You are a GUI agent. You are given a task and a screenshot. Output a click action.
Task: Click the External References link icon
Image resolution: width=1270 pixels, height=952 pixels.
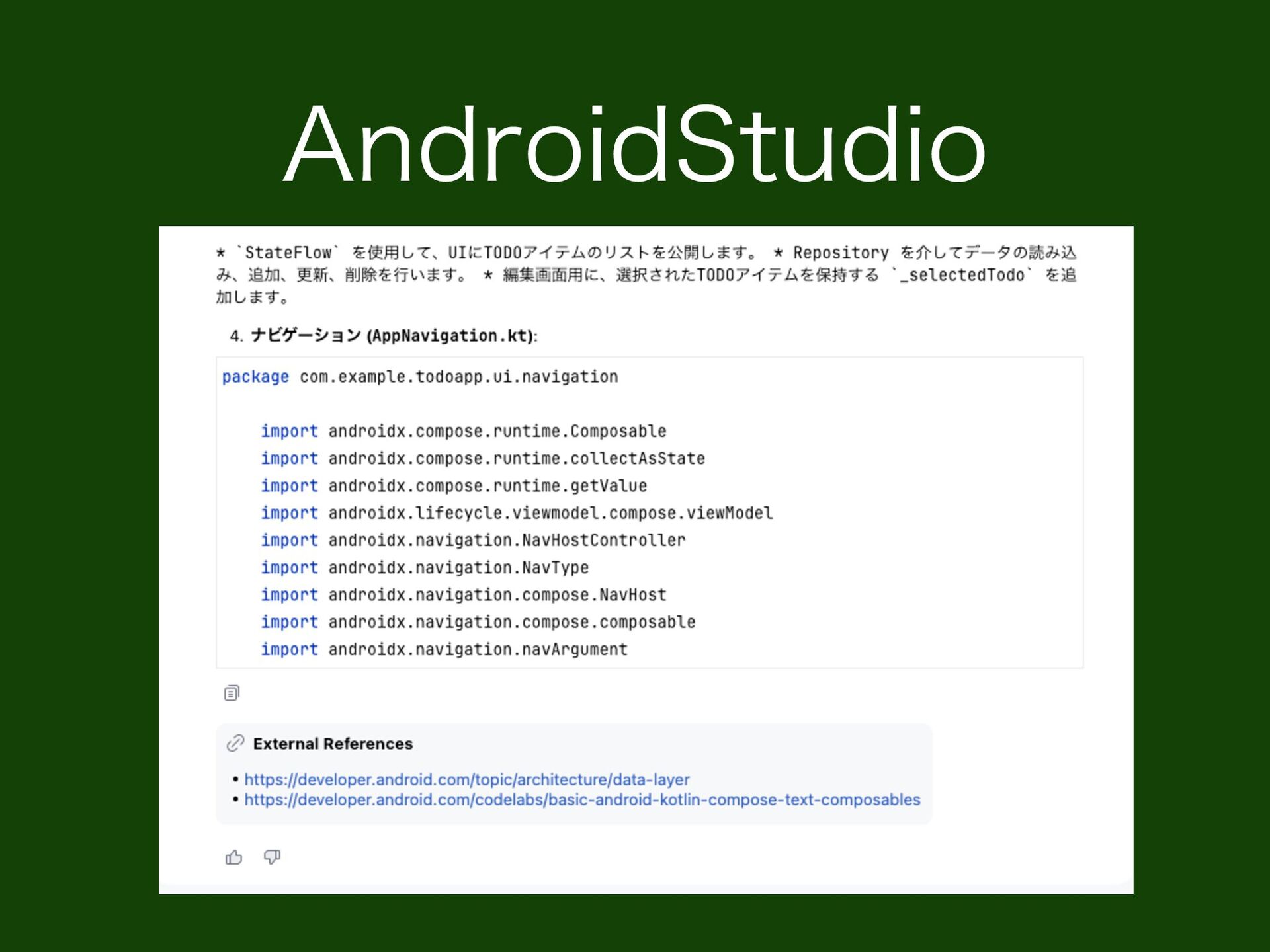click(235, 744)
